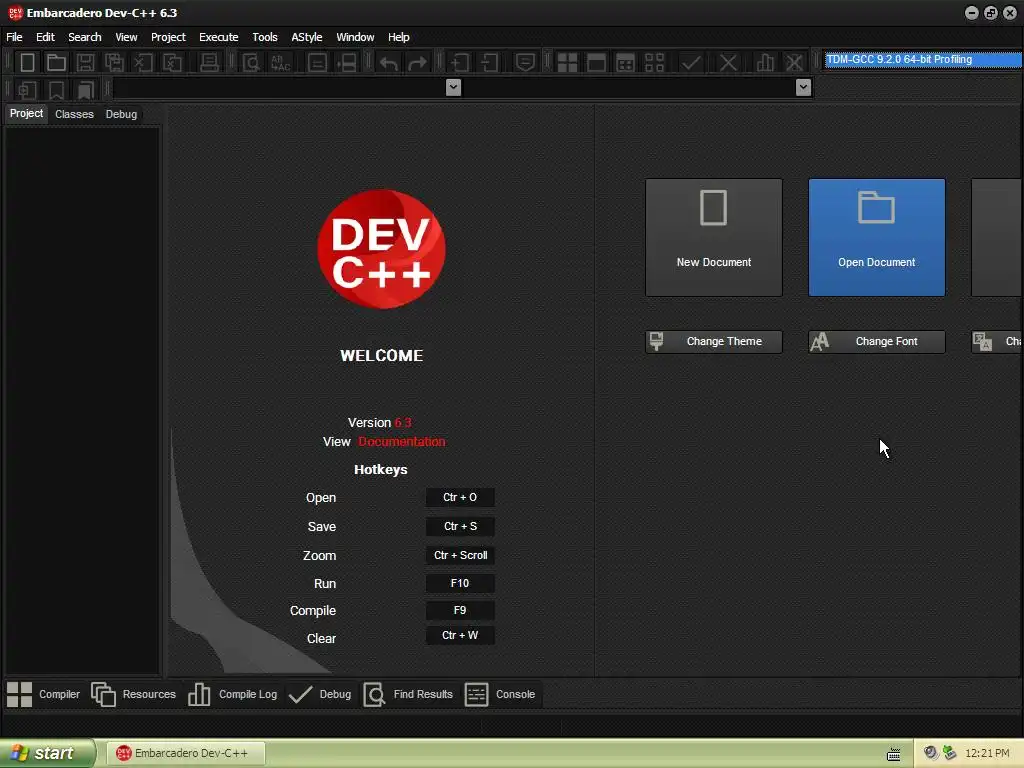Open the Console bottom panel tab
This screenshot has height=768, width=1024.
click(500, 694)
